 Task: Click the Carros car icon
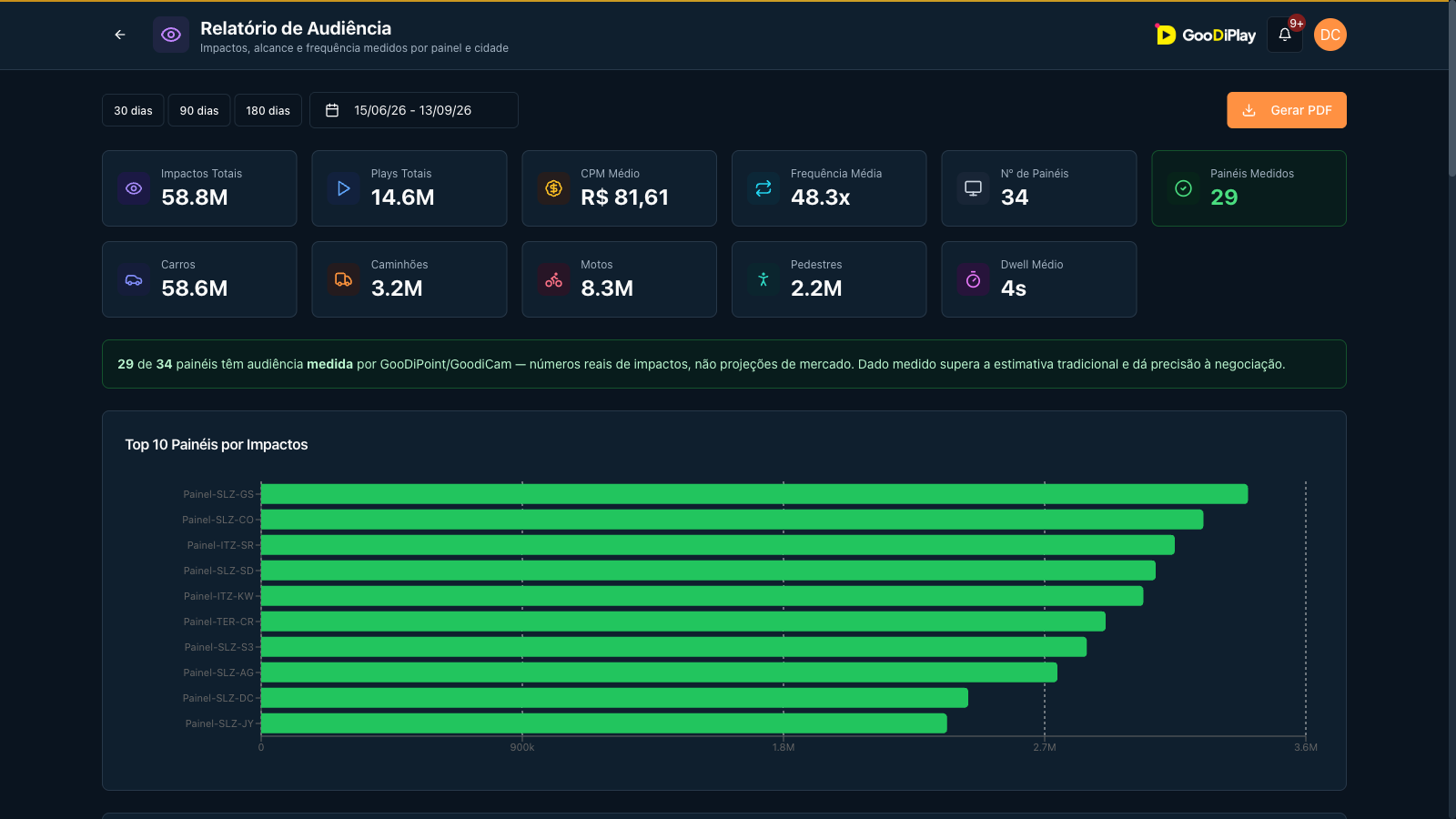point(134,279)
